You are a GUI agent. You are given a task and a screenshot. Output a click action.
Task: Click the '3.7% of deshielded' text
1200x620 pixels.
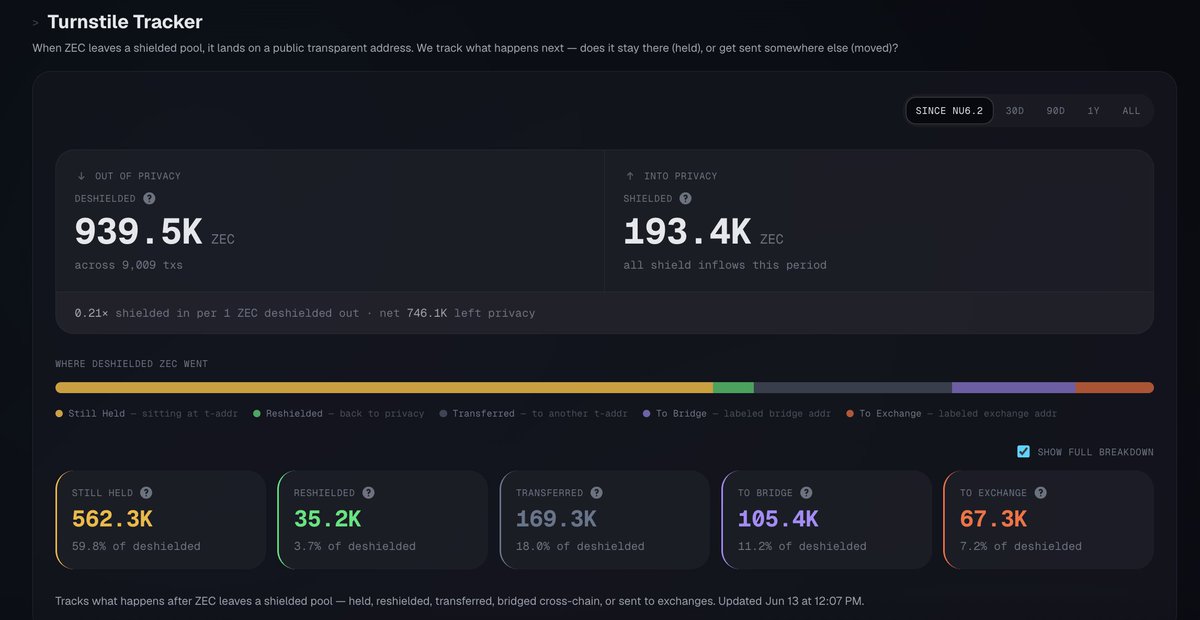pyautogui.click(x=355, y=546)
